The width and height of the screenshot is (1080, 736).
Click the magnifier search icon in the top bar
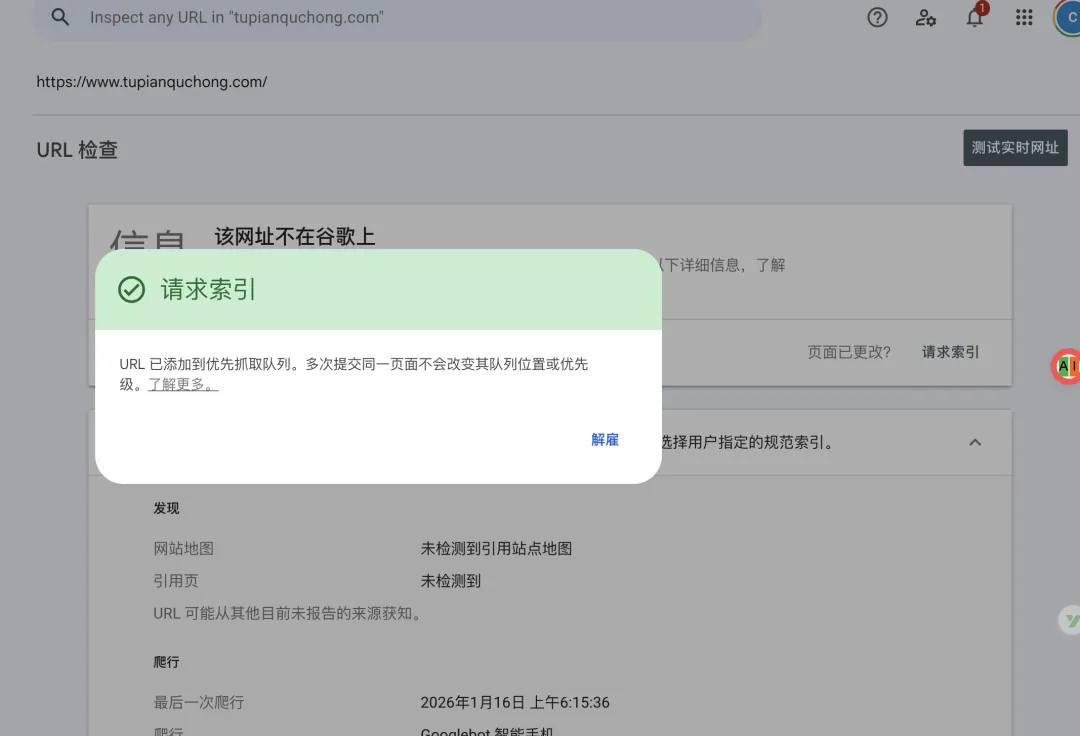tap(61, 17)
